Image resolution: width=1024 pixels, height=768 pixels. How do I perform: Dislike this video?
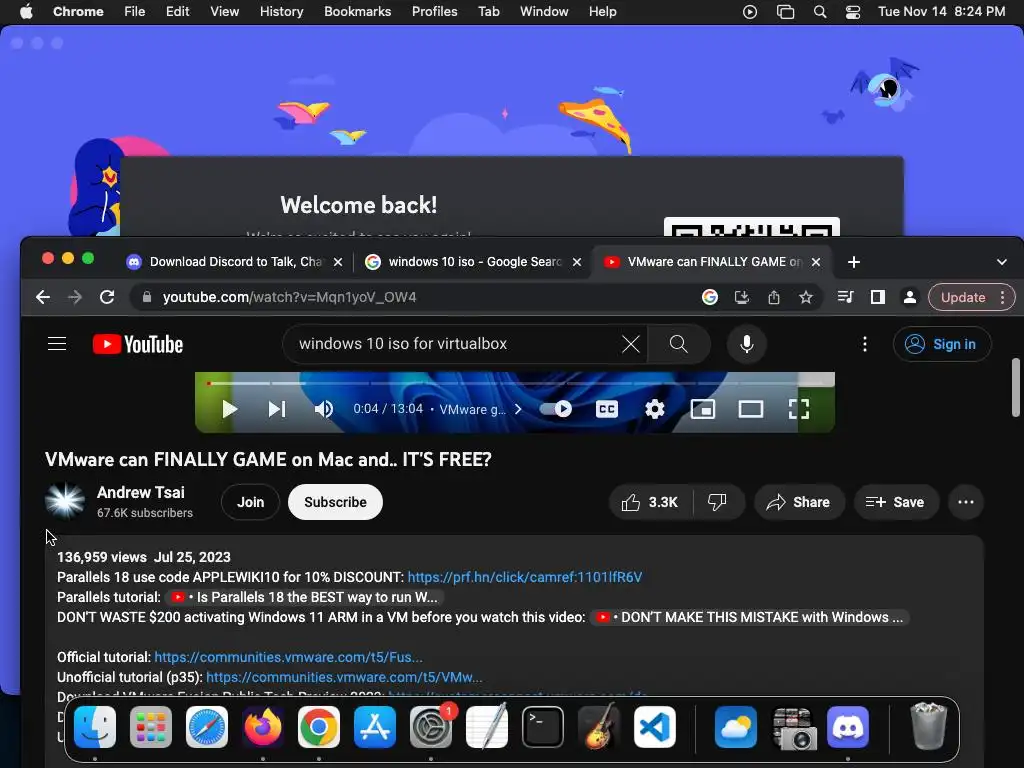tap(717, 502)
